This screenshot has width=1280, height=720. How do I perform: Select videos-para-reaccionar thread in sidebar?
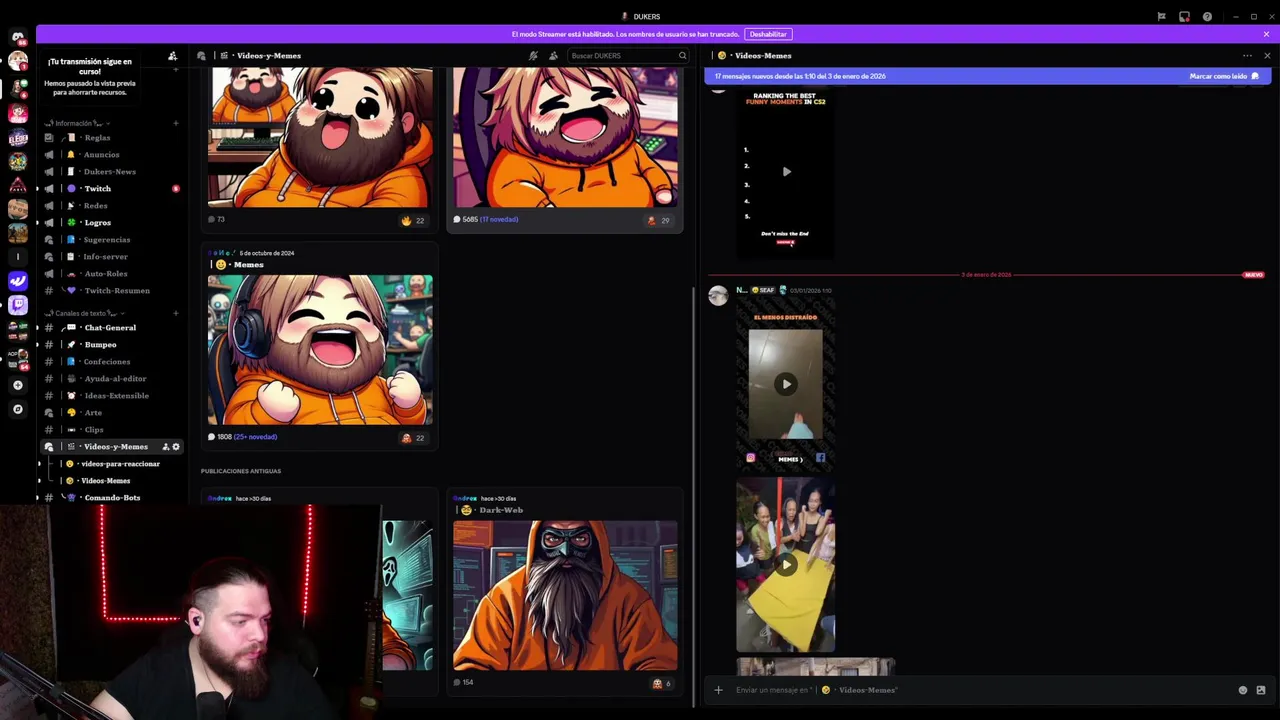click(x=120, y=464)
